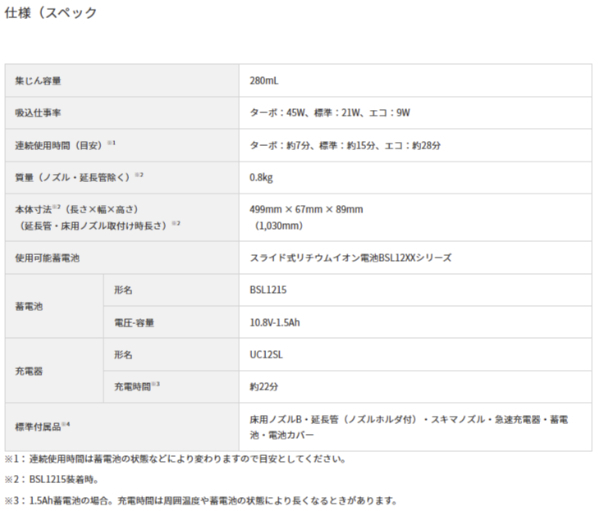Screen dimensions: 600x511
Task: Select the 吸込仕事率 label
Action: (38, 113)
